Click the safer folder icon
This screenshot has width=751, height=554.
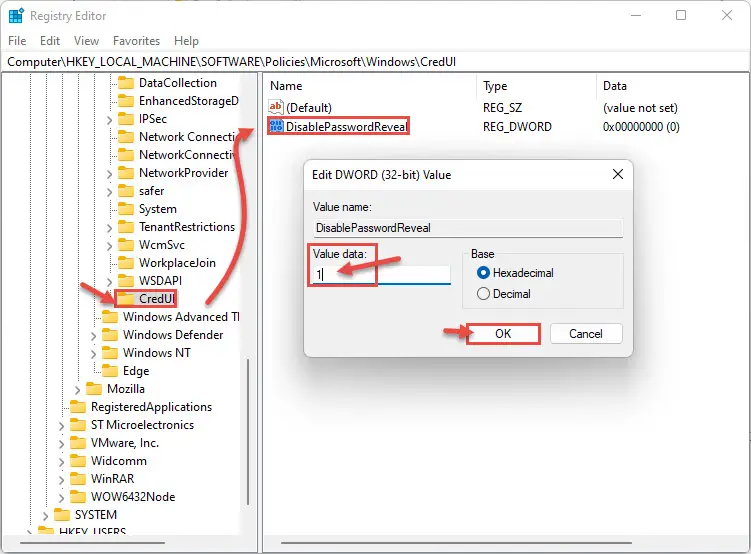point(126,191)
